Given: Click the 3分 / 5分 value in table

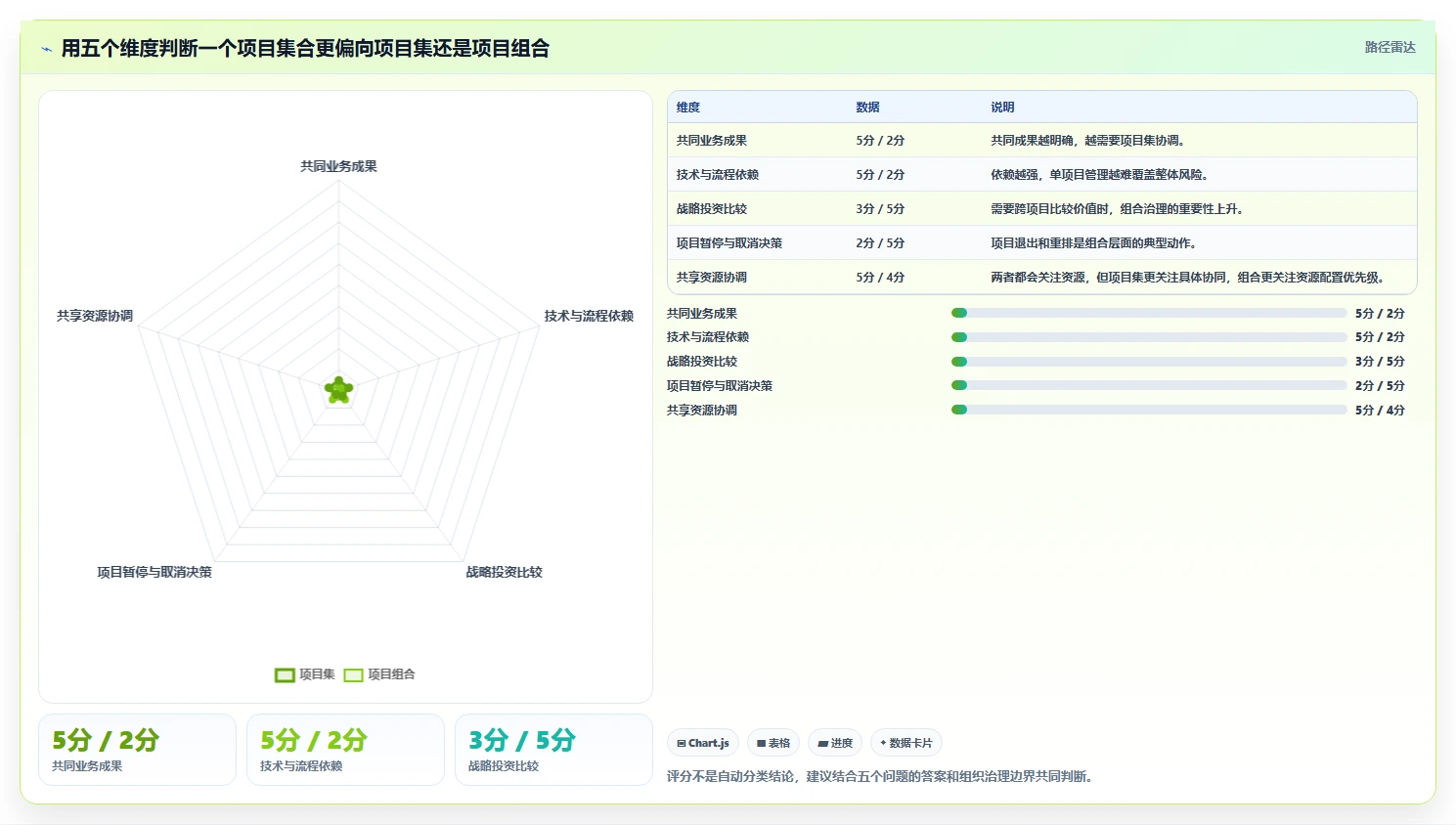Looking at the screenshot, I should coord(880,209).
